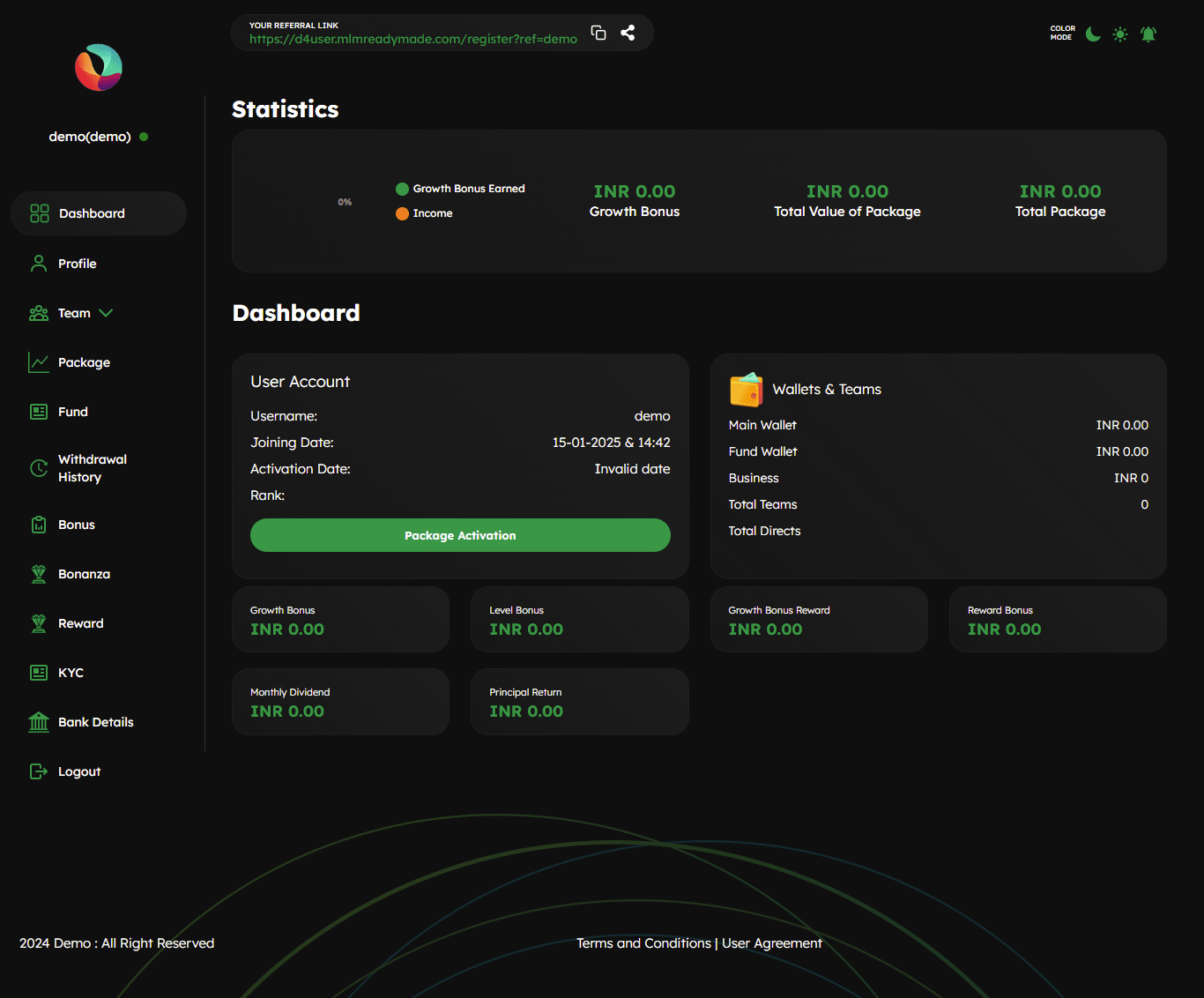Click the Fund Wallet row label

point(762,451)
